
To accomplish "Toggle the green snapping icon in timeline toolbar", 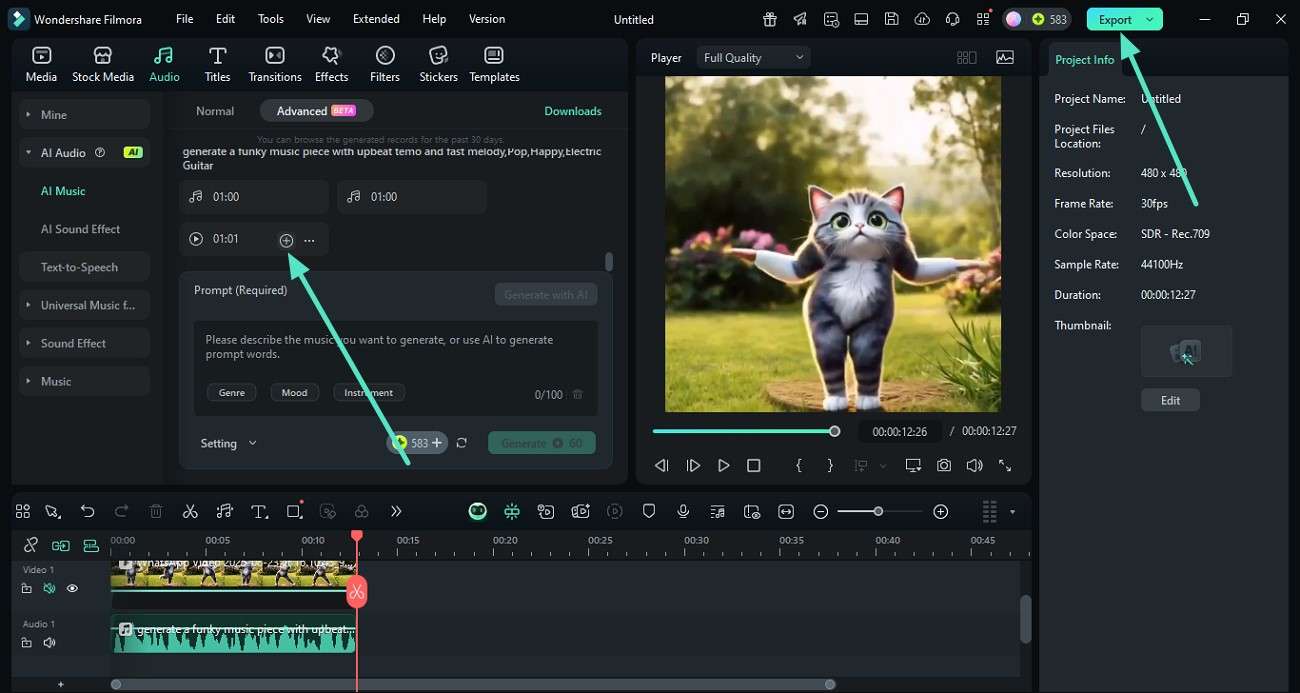I will (512, 511).
